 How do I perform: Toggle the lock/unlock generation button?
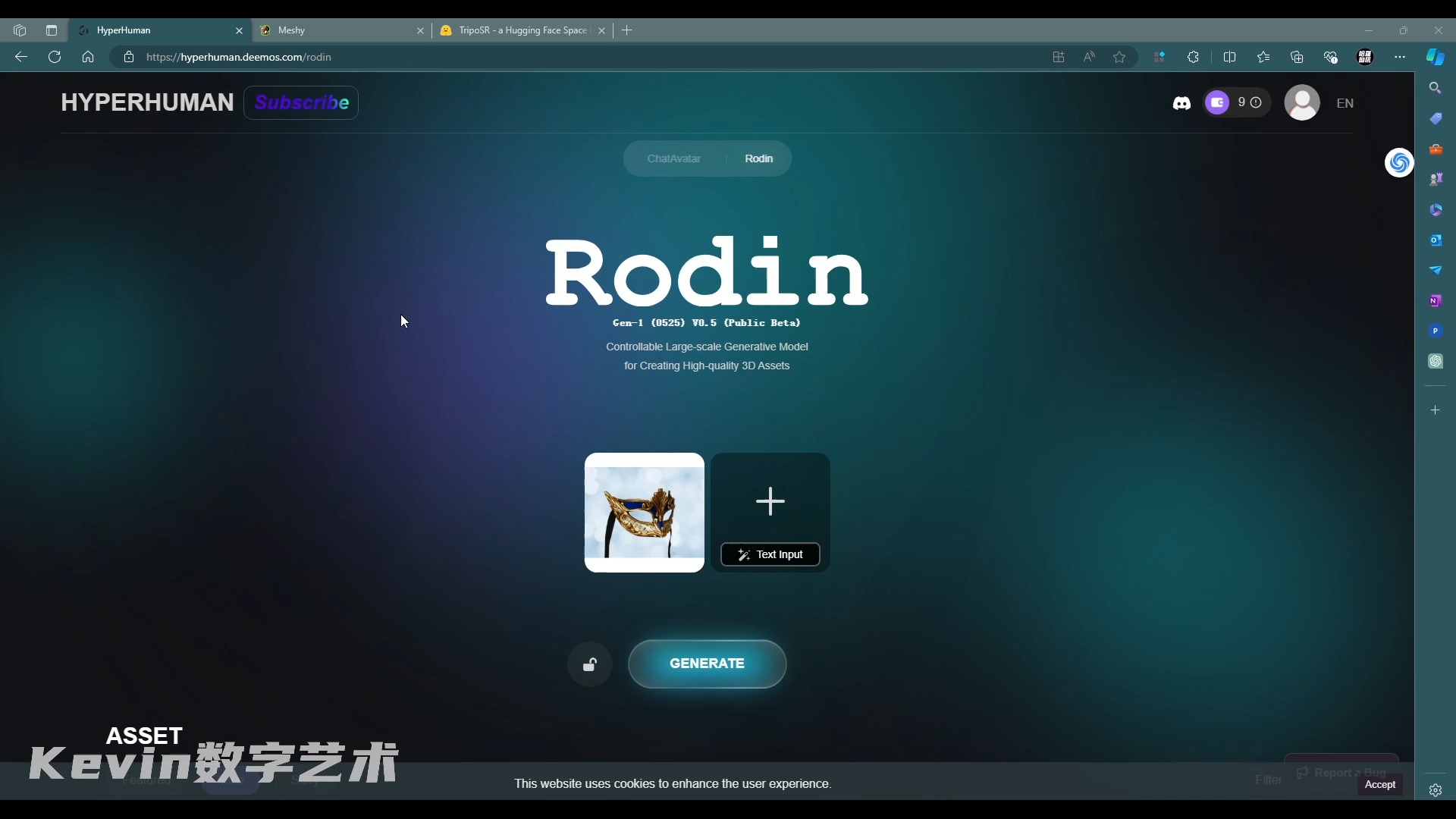tap(590, 663)
